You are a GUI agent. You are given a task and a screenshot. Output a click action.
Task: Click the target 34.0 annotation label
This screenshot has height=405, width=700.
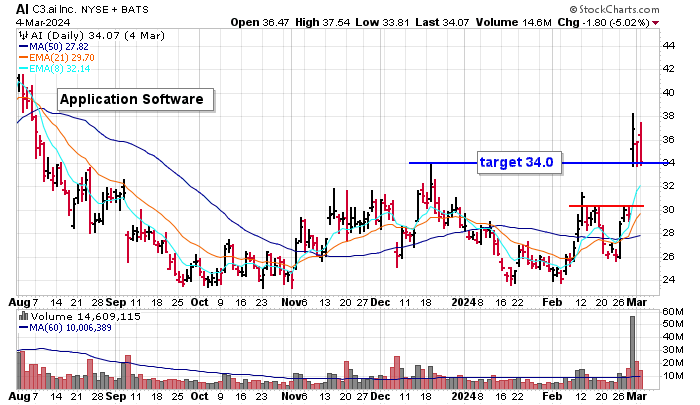click(x=519, y=162)
